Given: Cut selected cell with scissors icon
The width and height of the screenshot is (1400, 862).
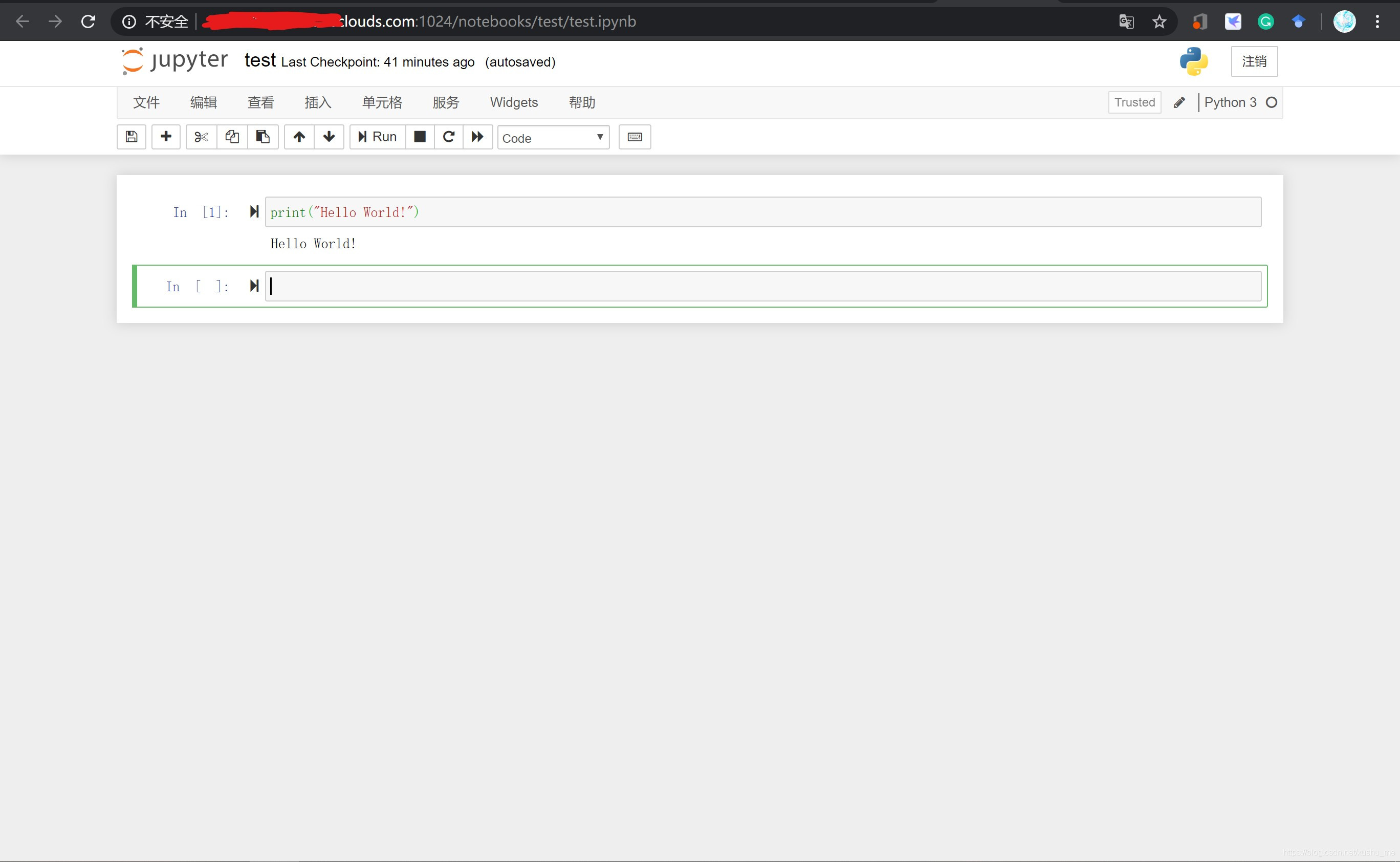Looking at the screenshot, I should coord(201,137).
